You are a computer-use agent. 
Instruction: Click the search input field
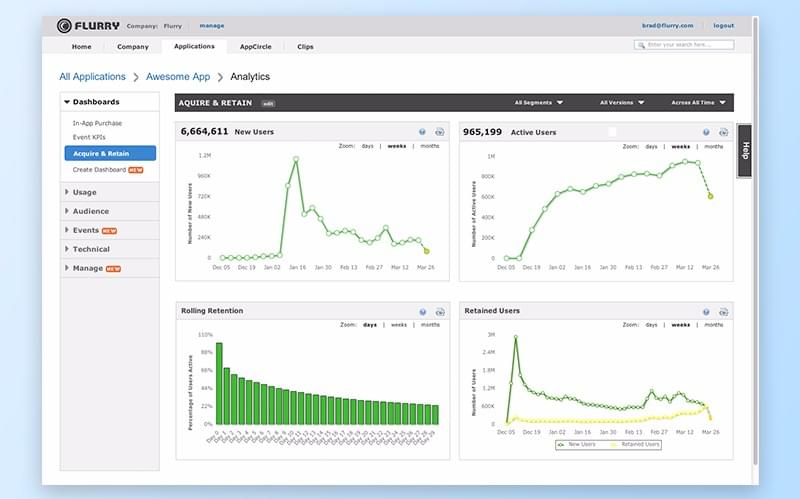coord(684,45)
